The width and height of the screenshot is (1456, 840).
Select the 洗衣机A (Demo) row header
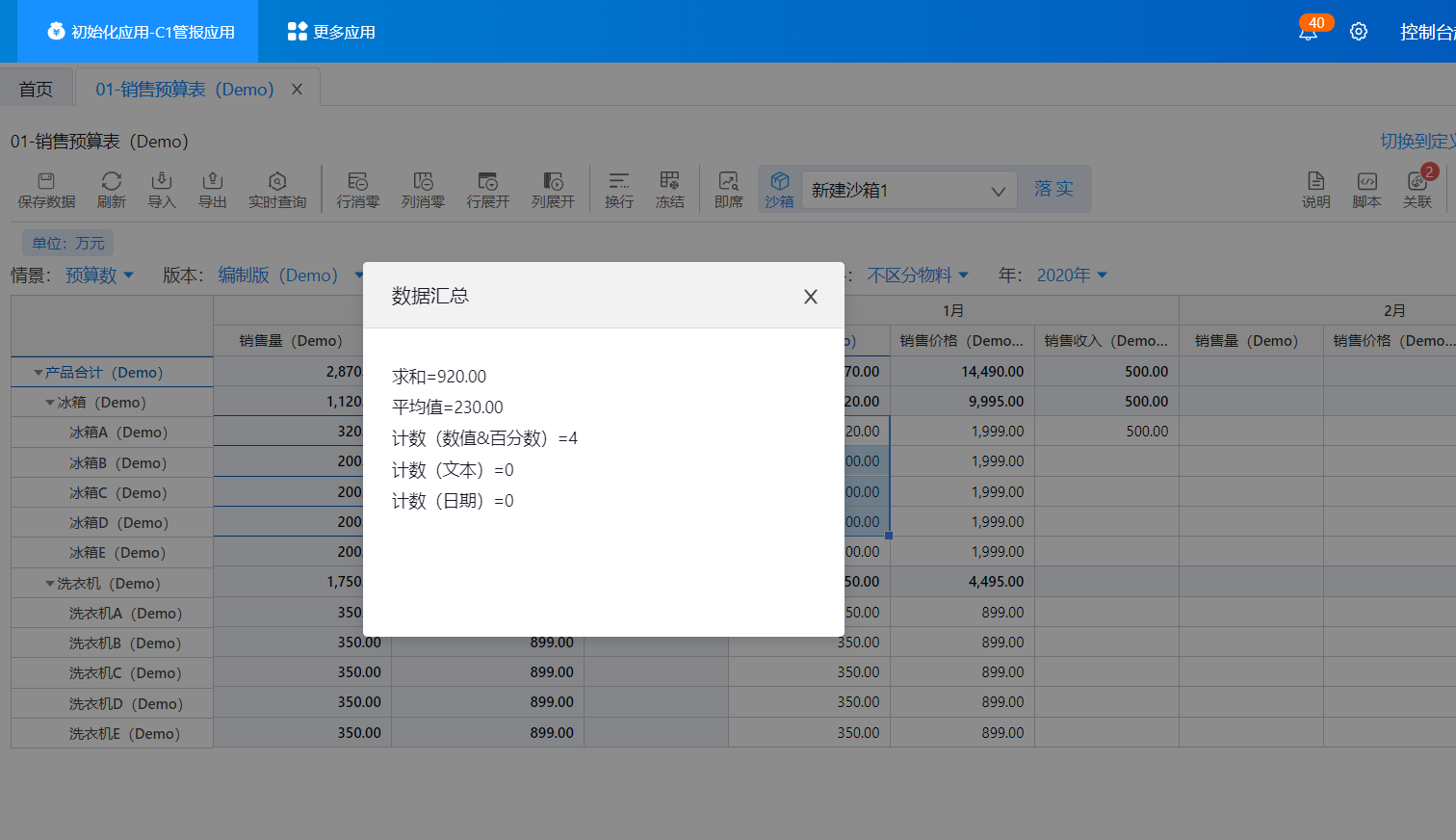[x=124, y=614]
